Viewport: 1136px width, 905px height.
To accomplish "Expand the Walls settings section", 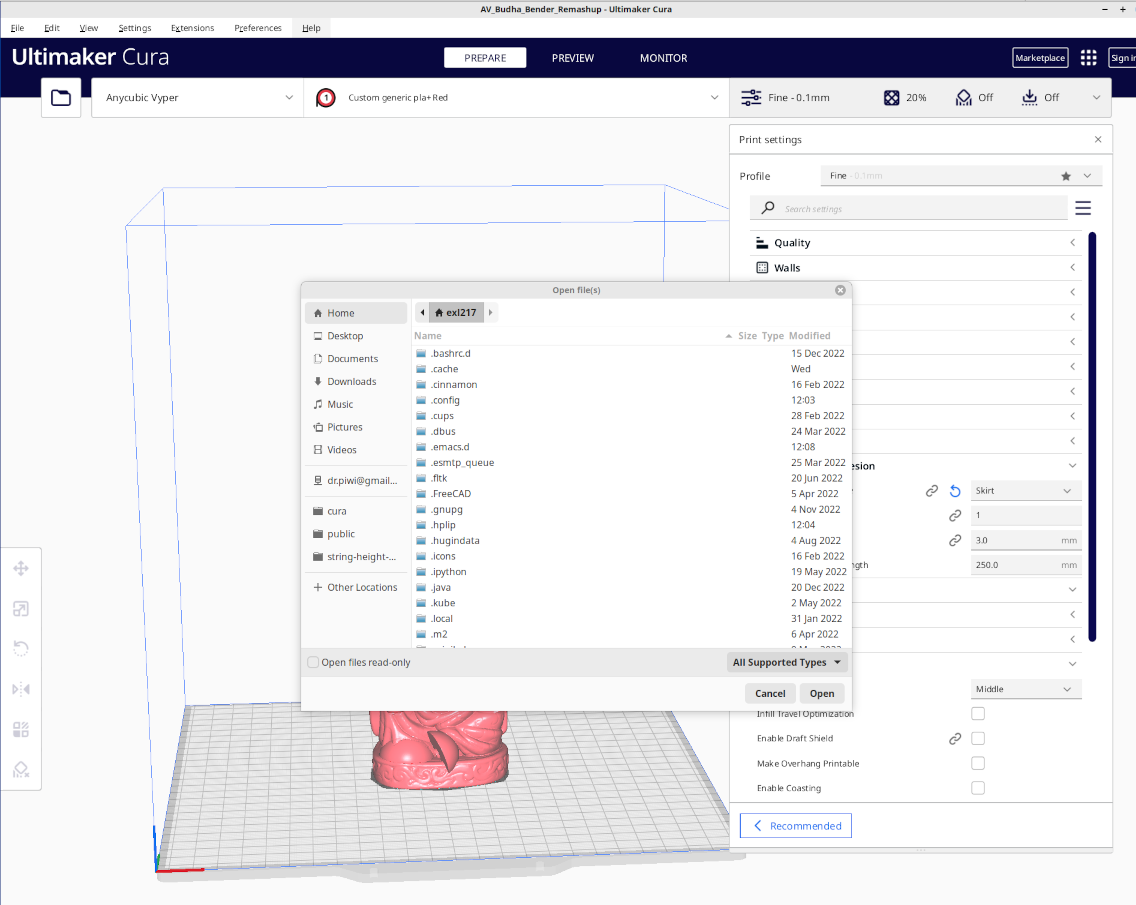I will pos(916,267).
